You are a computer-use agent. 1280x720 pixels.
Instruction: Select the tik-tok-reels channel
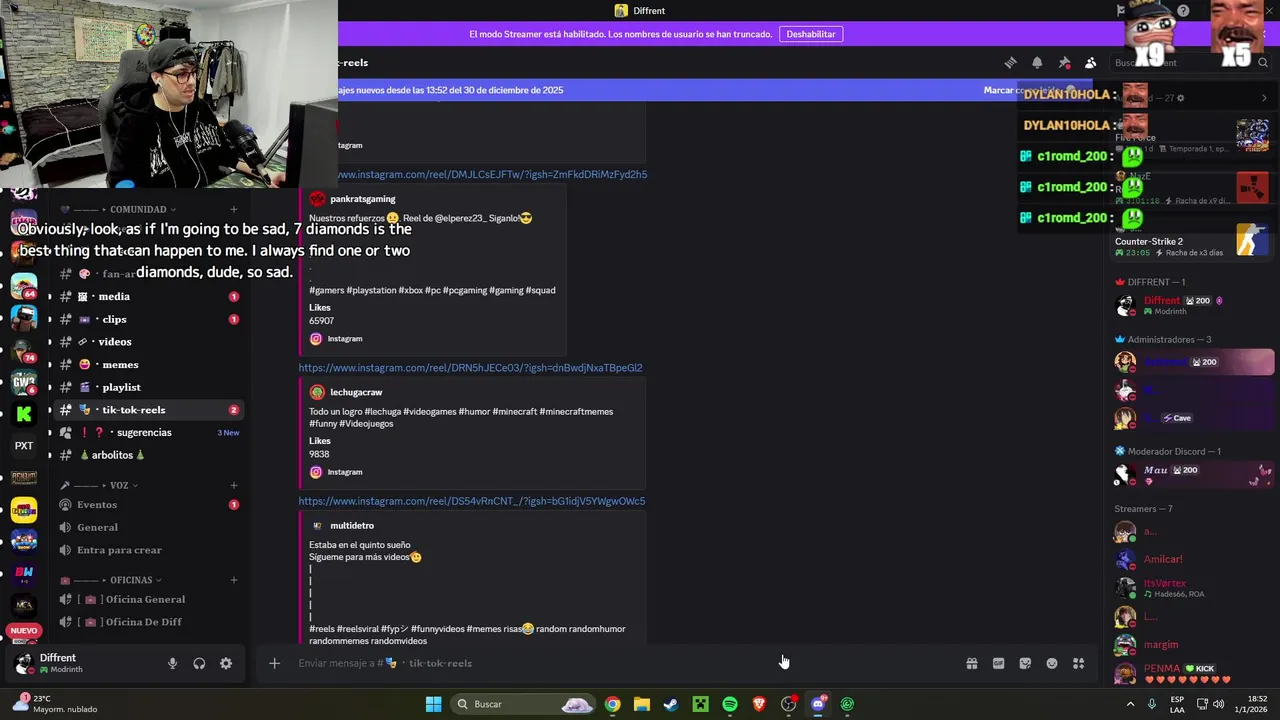pos(148,410)
